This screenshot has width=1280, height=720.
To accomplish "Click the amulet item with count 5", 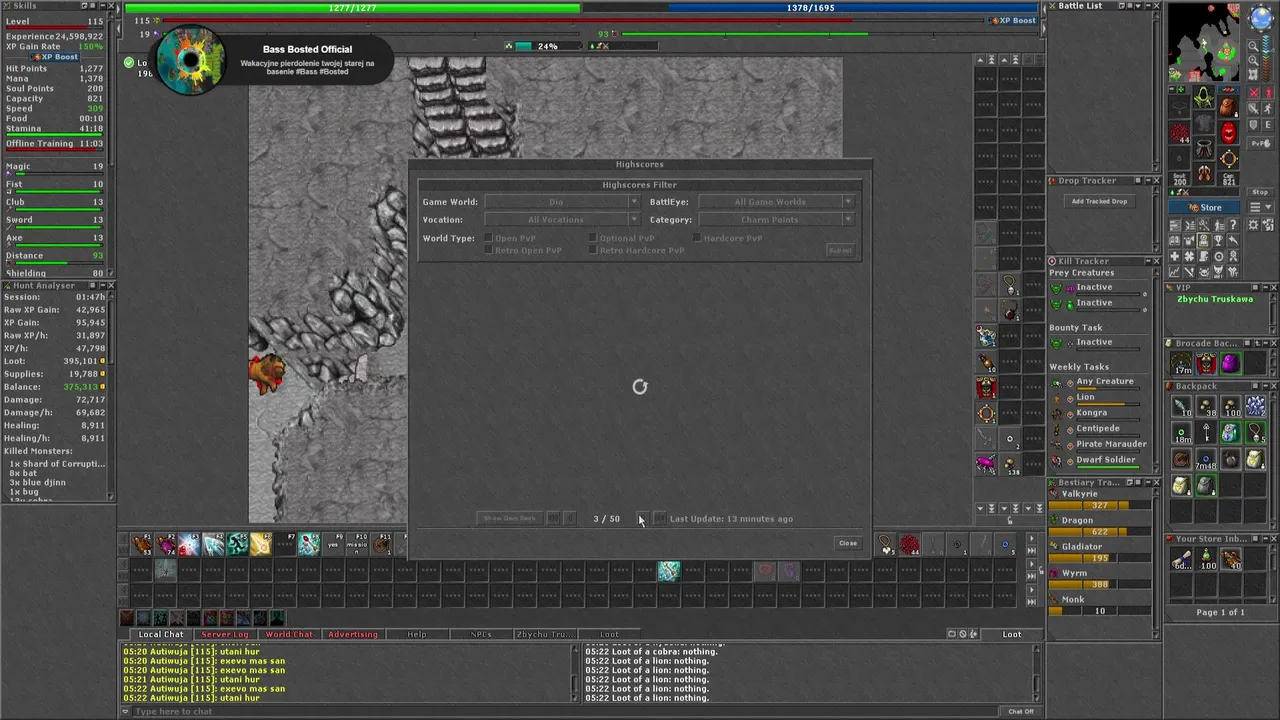I will [1256, 433].
